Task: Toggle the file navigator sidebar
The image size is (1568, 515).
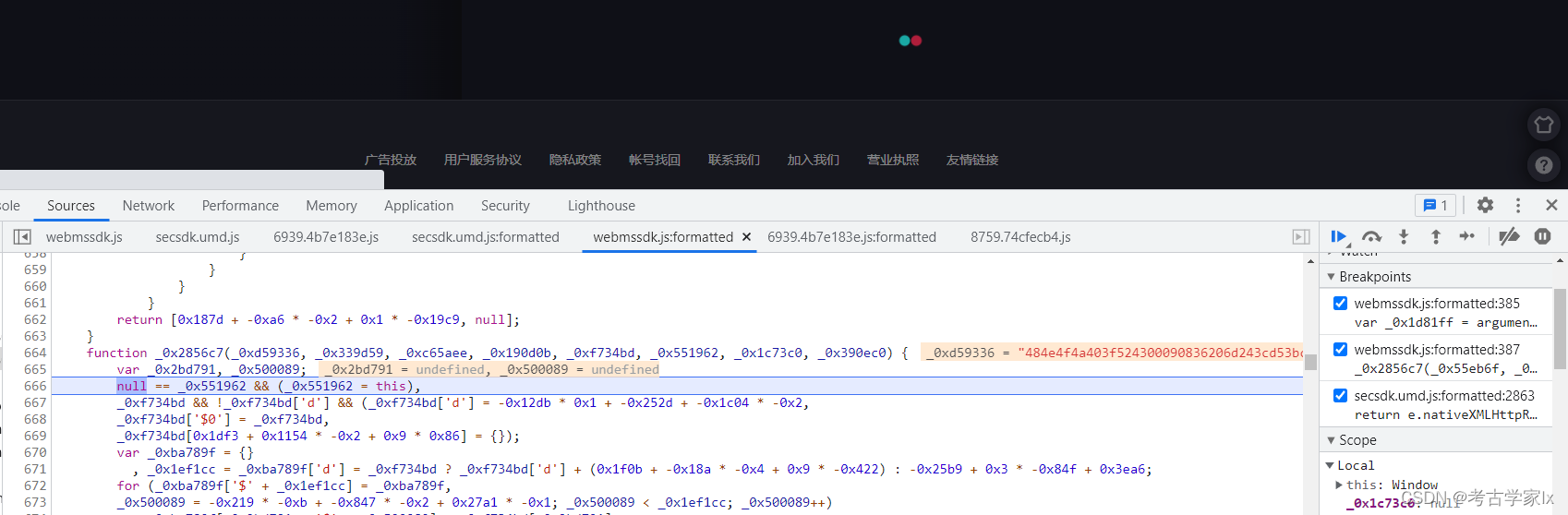Action: 22,237
